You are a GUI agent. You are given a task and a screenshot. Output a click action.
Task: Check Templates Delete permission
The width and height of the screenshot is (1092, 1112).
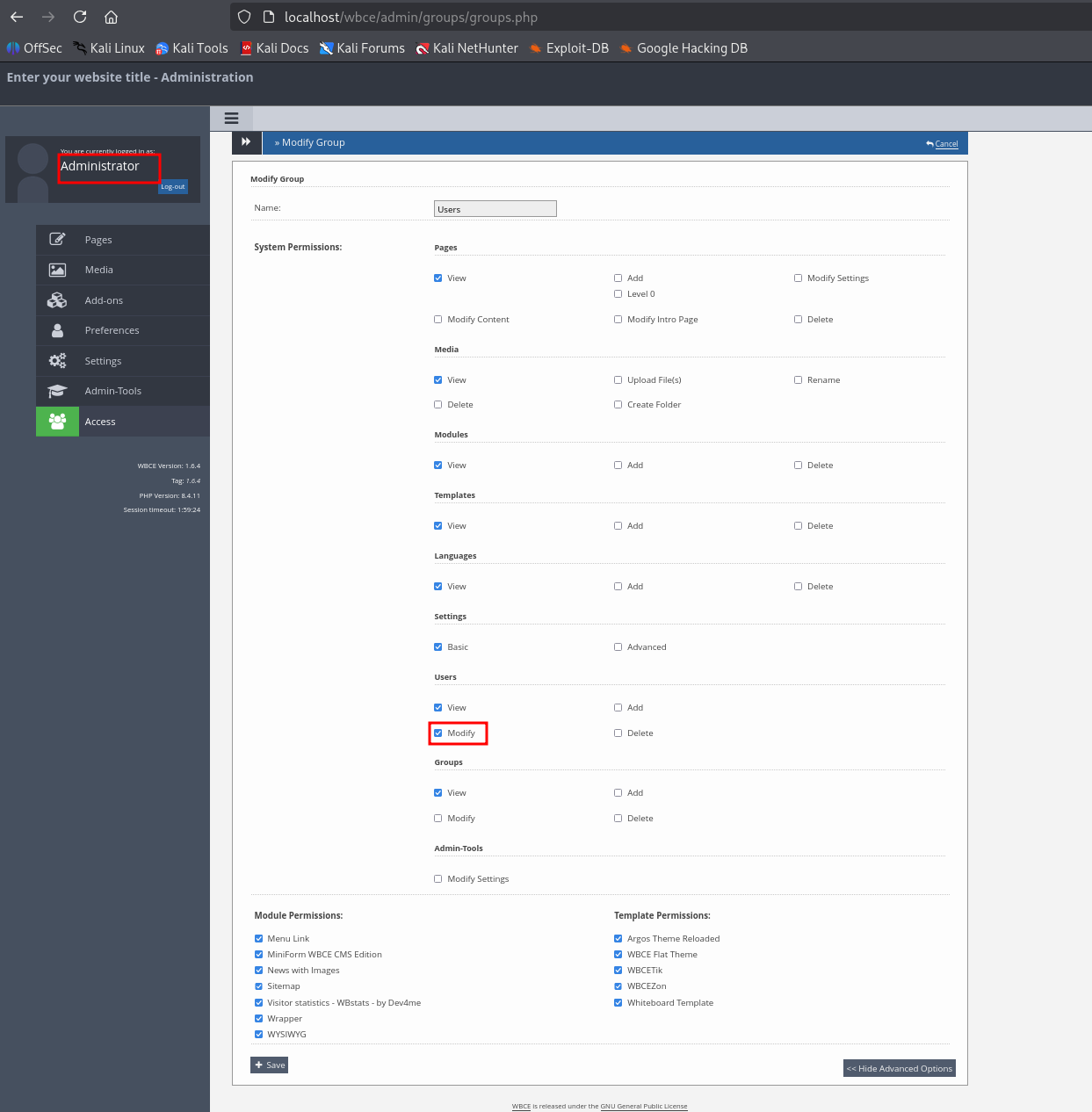point(798,525)
